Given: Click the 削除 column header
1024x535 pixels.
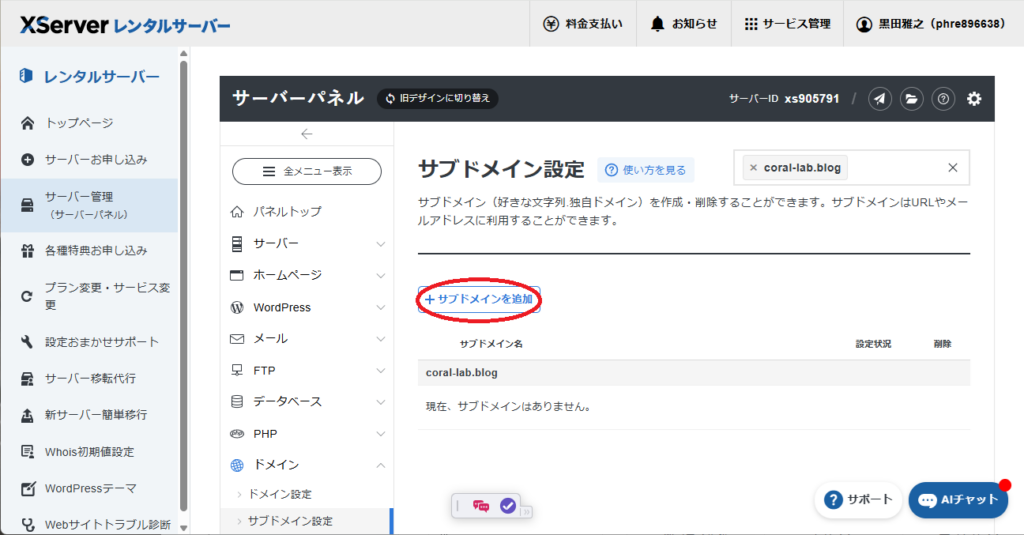Looking at the screenshot, I should (x=942, y=344).
